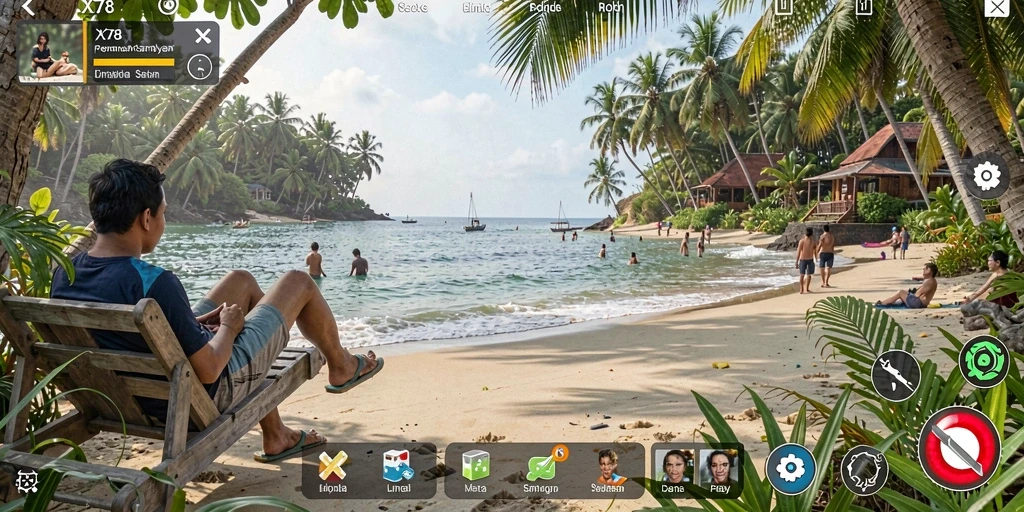1024x512 pixels.
Task: Click the X78 heading inside the card
Action: 108,35
